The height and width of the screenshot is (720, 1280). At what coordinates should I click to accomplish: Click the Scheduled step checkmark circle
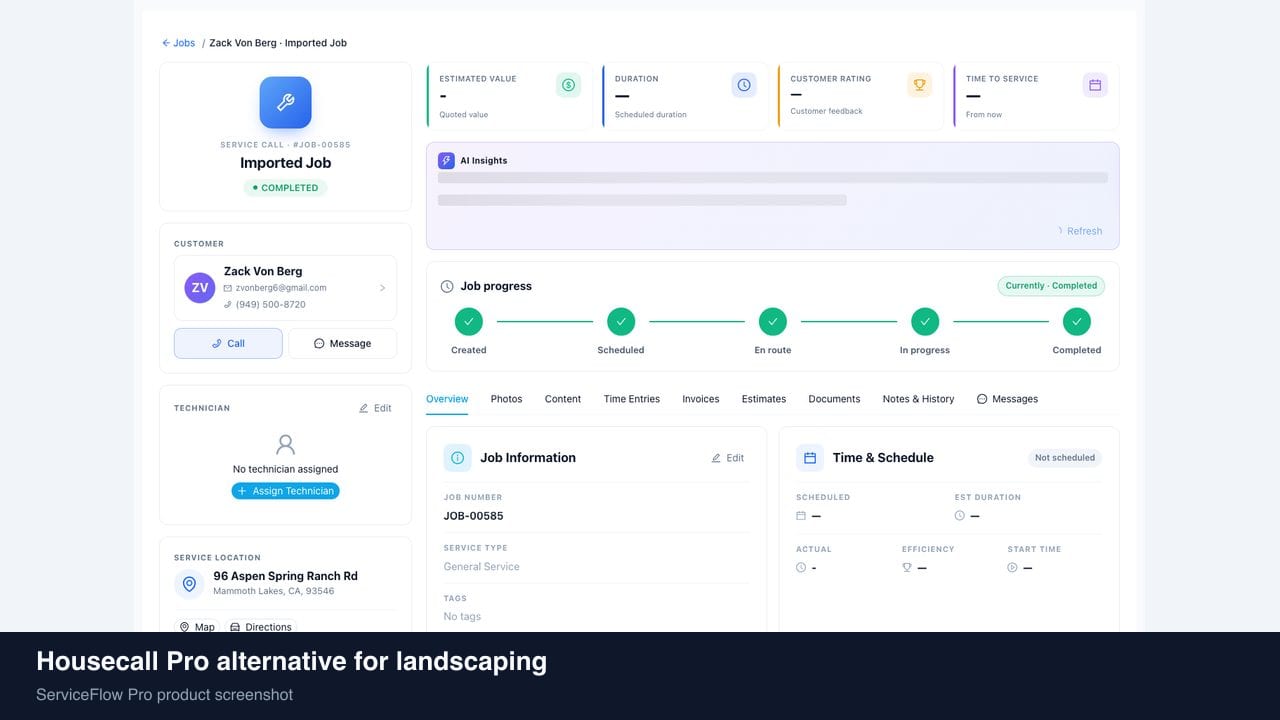click(x=621, y=322)
